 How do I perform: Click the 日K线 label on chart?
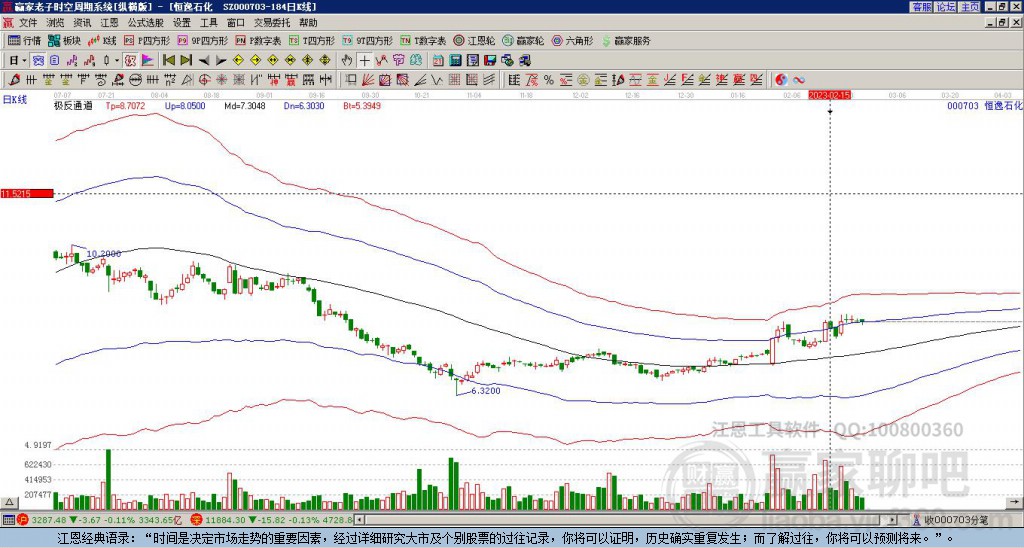pos(15,99)
